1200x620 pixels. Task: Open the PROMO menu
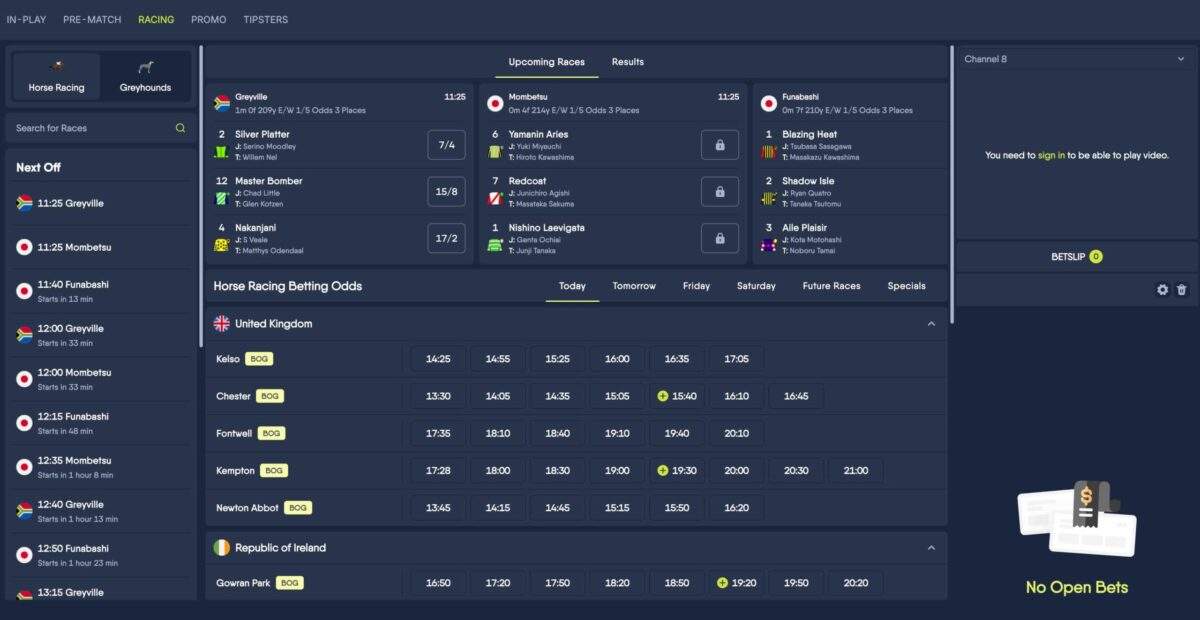209,19
